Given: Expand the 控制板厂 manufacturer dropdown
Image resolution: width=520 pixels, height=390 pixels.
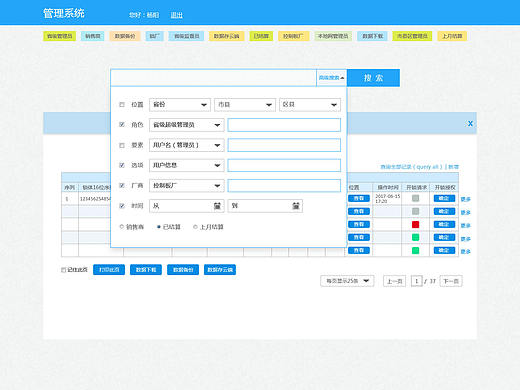Looking at the screenshot, I should (187, 186).
